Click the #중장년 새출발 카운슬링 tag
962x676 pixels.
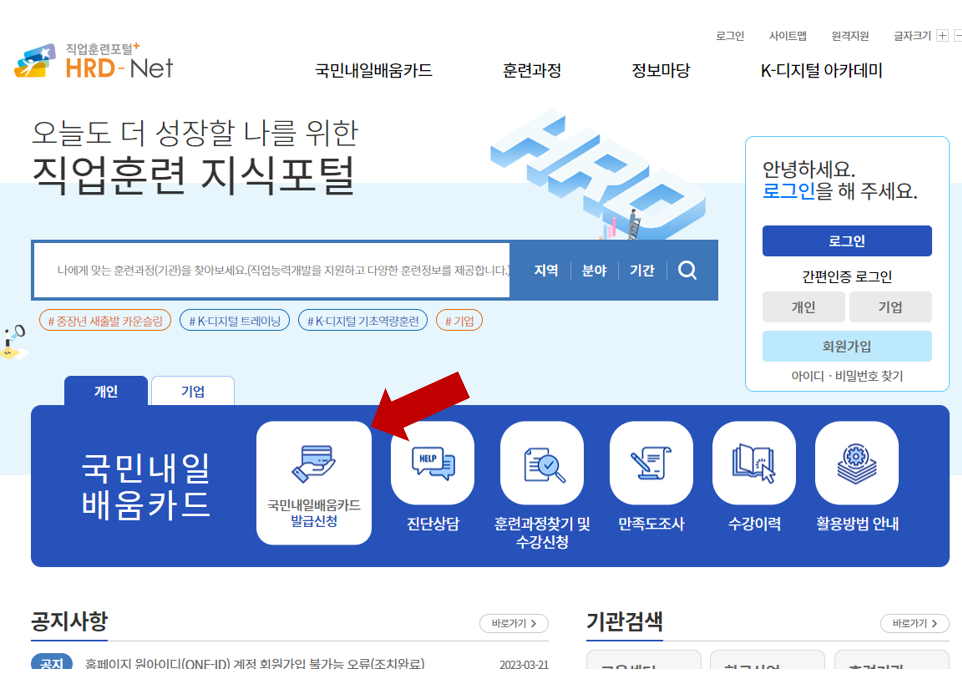[x=105, y=320]
